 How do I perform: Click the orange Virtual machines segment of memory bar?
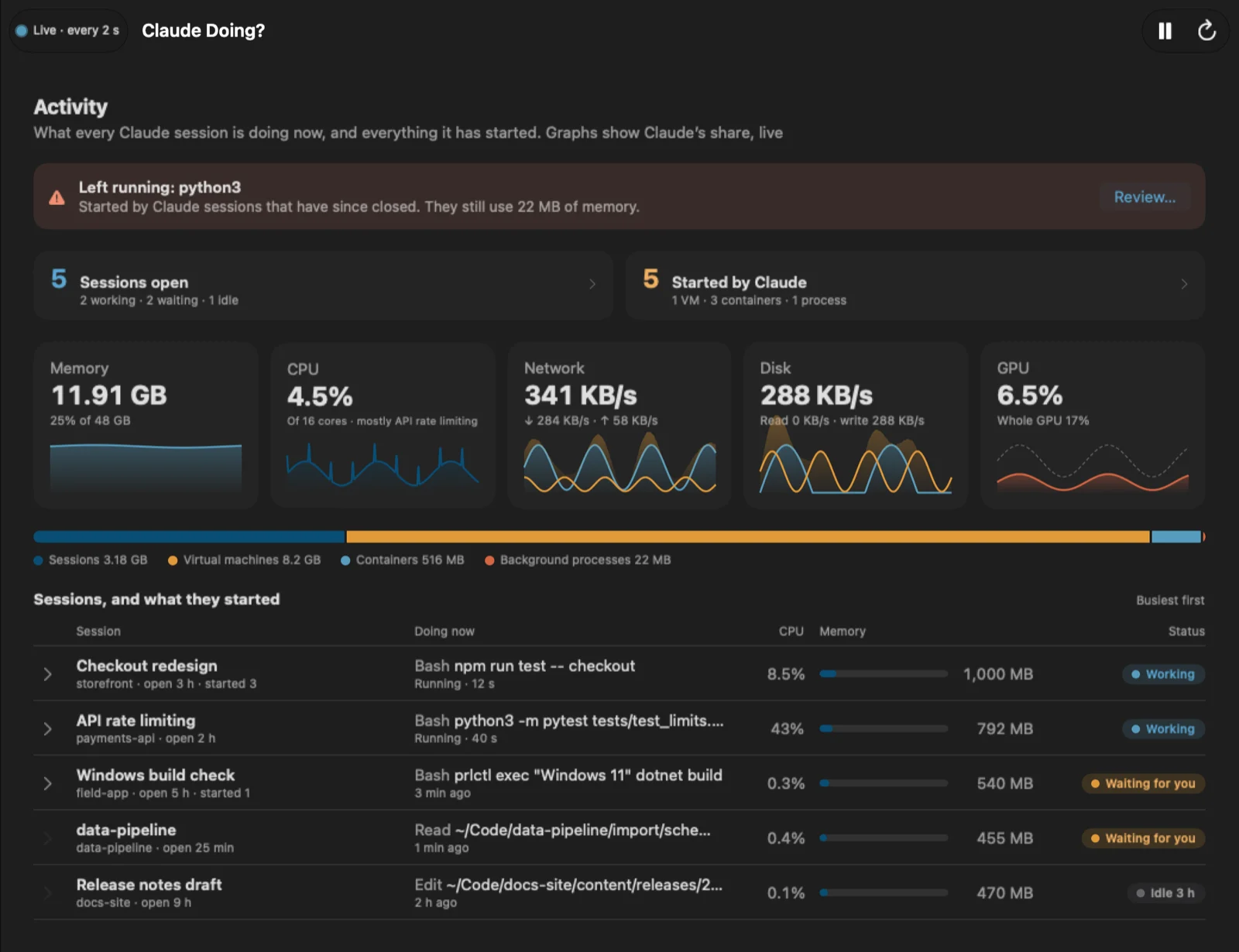tap(748, 536)
